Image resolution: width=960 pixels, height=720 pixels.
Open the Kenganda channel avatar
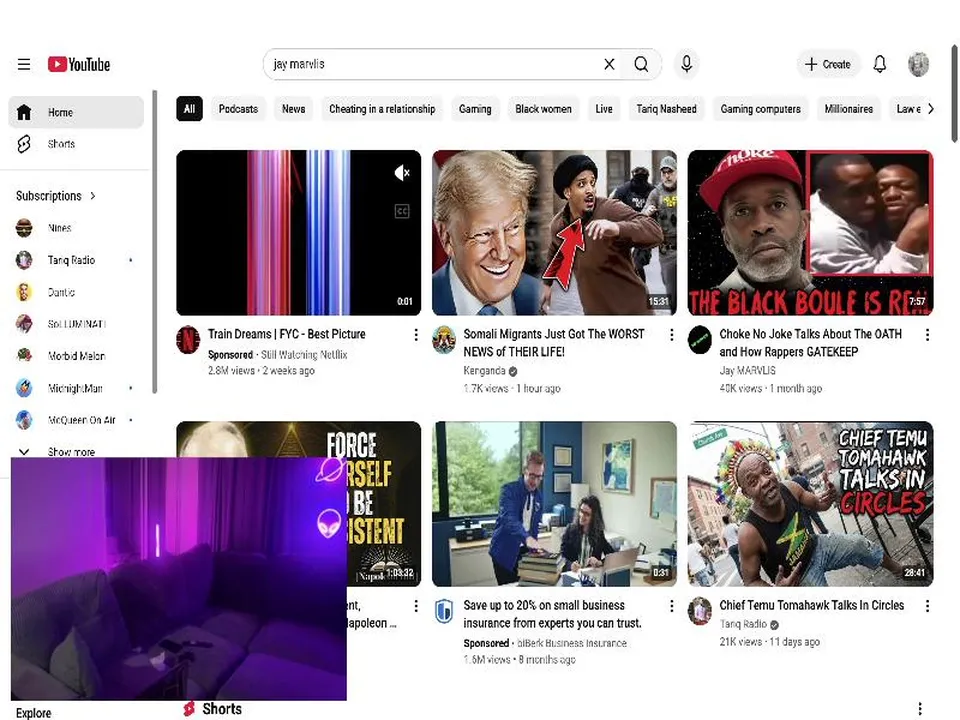444,340
